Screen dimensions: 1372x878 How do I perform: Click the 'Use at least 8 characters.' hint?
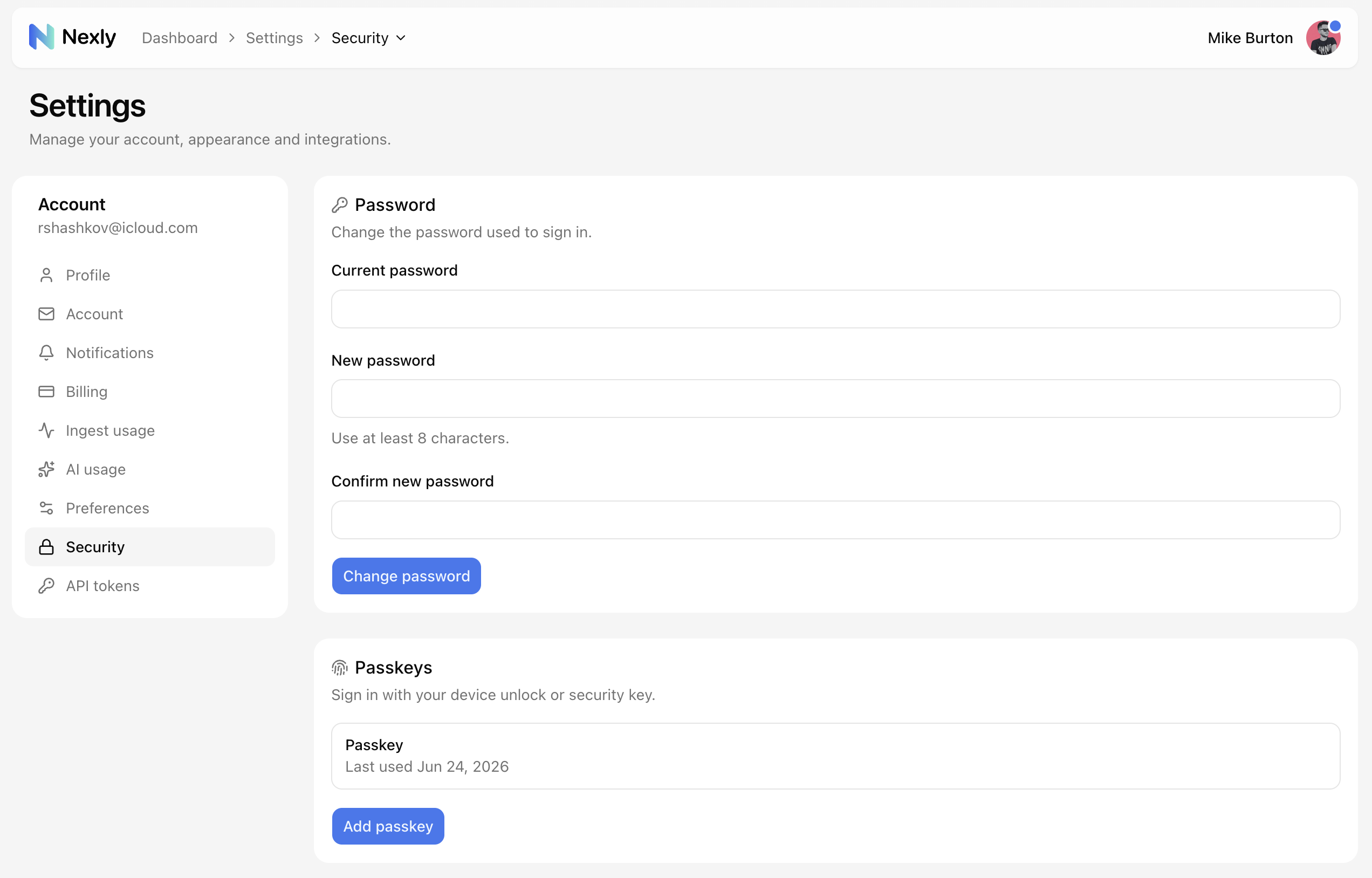click(x=420, y=438)
